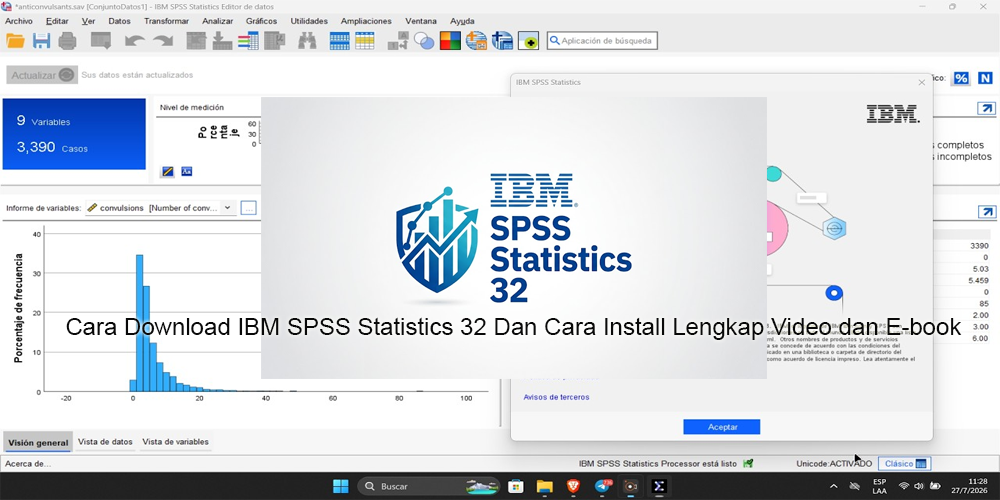Click the pencil icon below Nivel de medición
This screenshot has width=1000, height=500.
(168, 172)
